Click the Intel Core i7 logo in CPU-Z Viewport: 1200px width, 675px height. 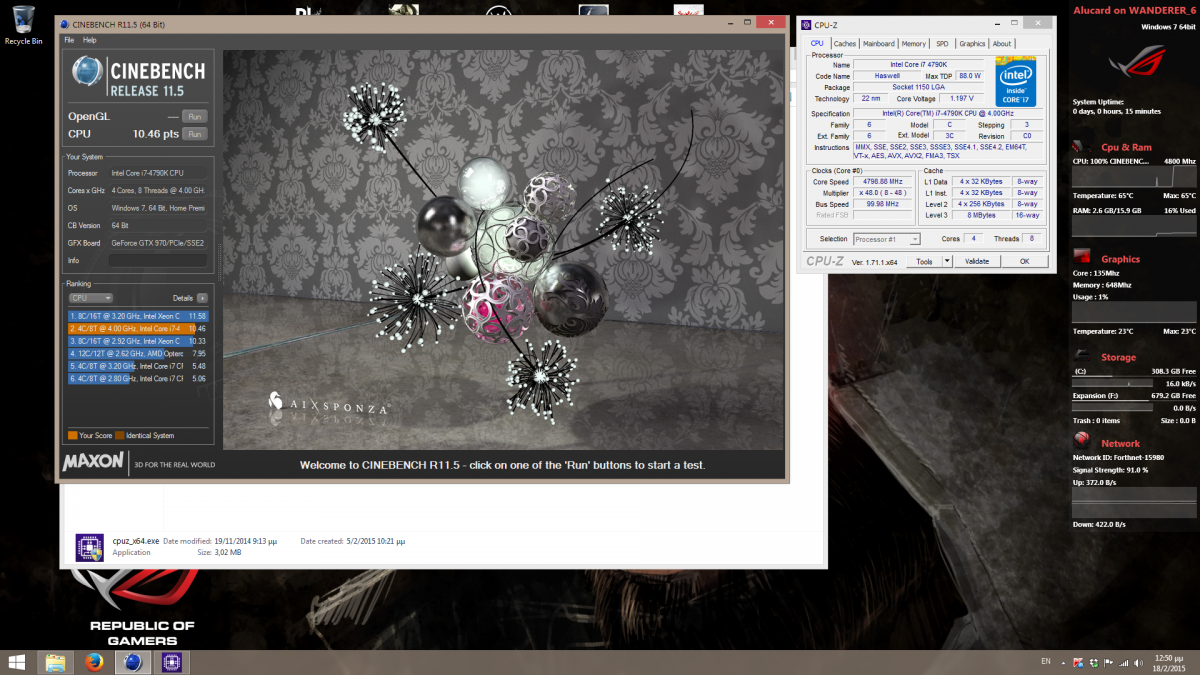[x=1015, y=81]
